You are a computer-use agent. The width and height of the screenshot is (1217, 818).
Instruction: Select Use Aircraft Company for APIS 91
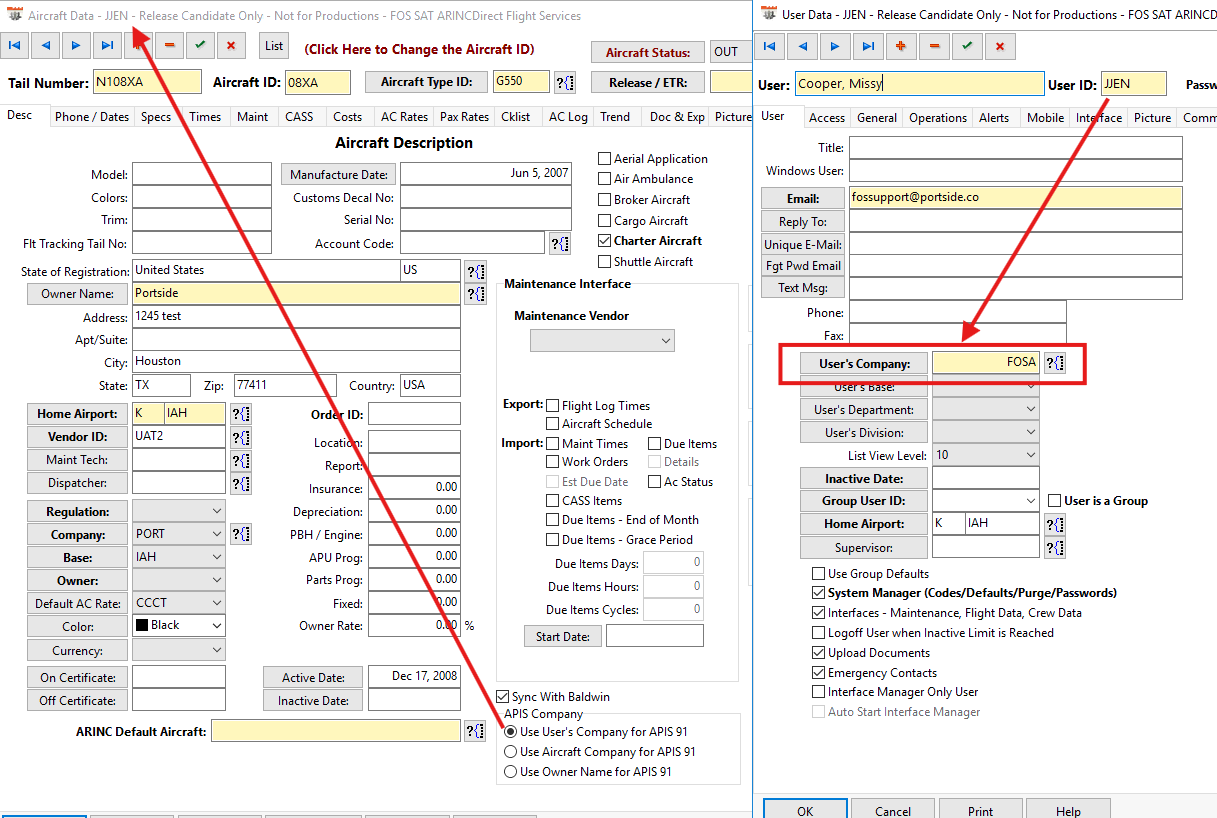click(511, 752)
